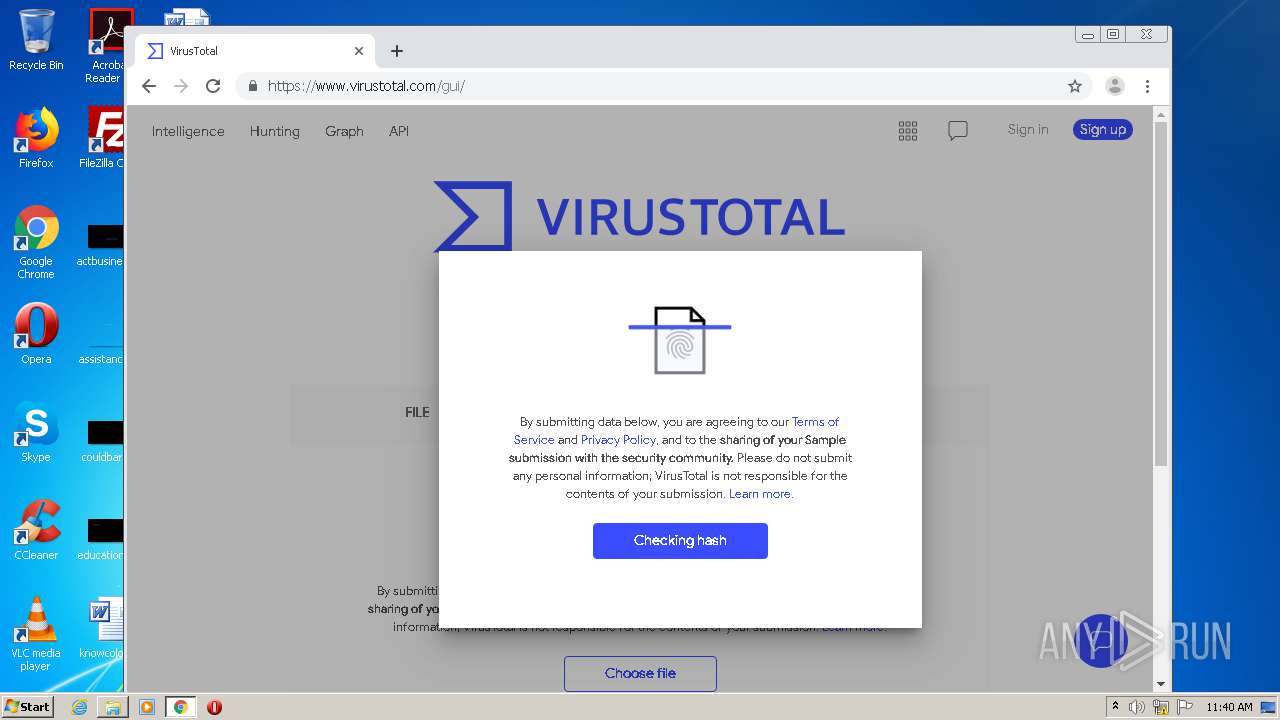Viewport: 1280px width, 720px height.
Task: Open the API menu item
Action: [399, 131]
